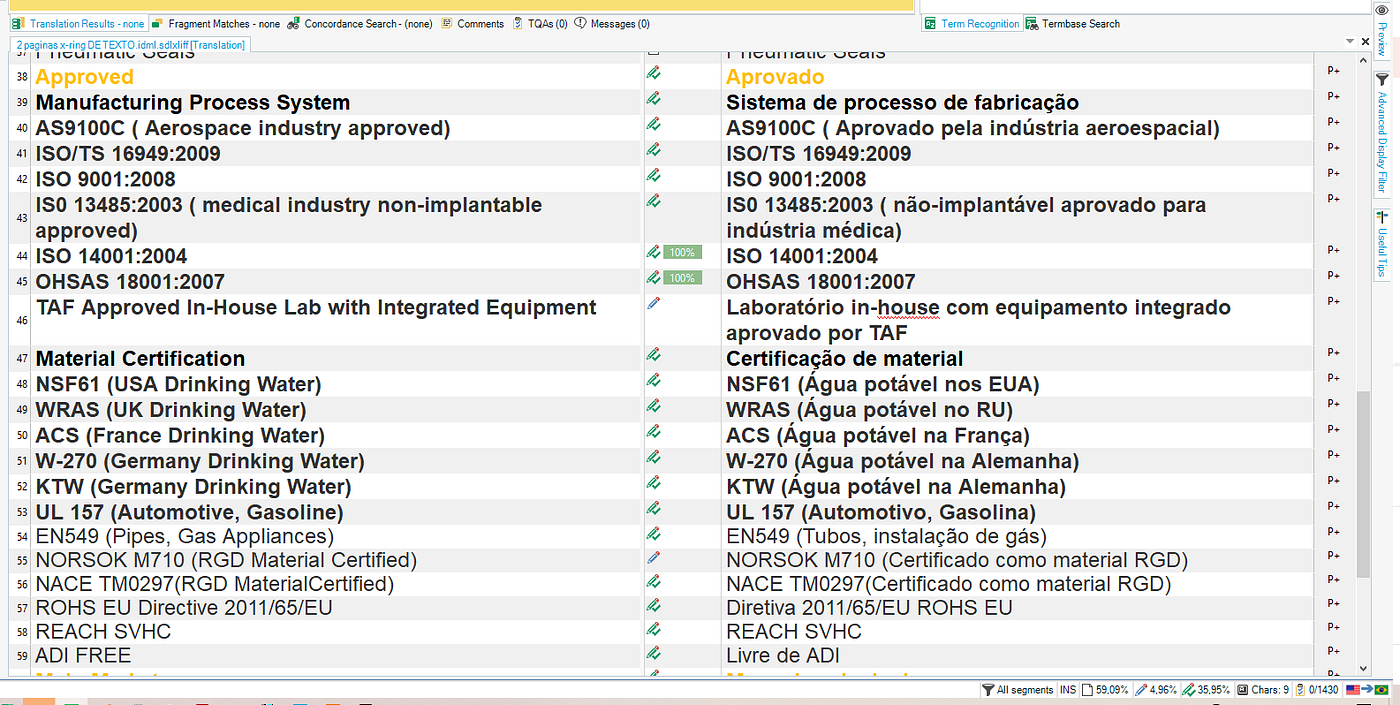This screenshot has height=705, width=1400.
Task: Click the 4,96% draft indicator
Action: 1156,690
